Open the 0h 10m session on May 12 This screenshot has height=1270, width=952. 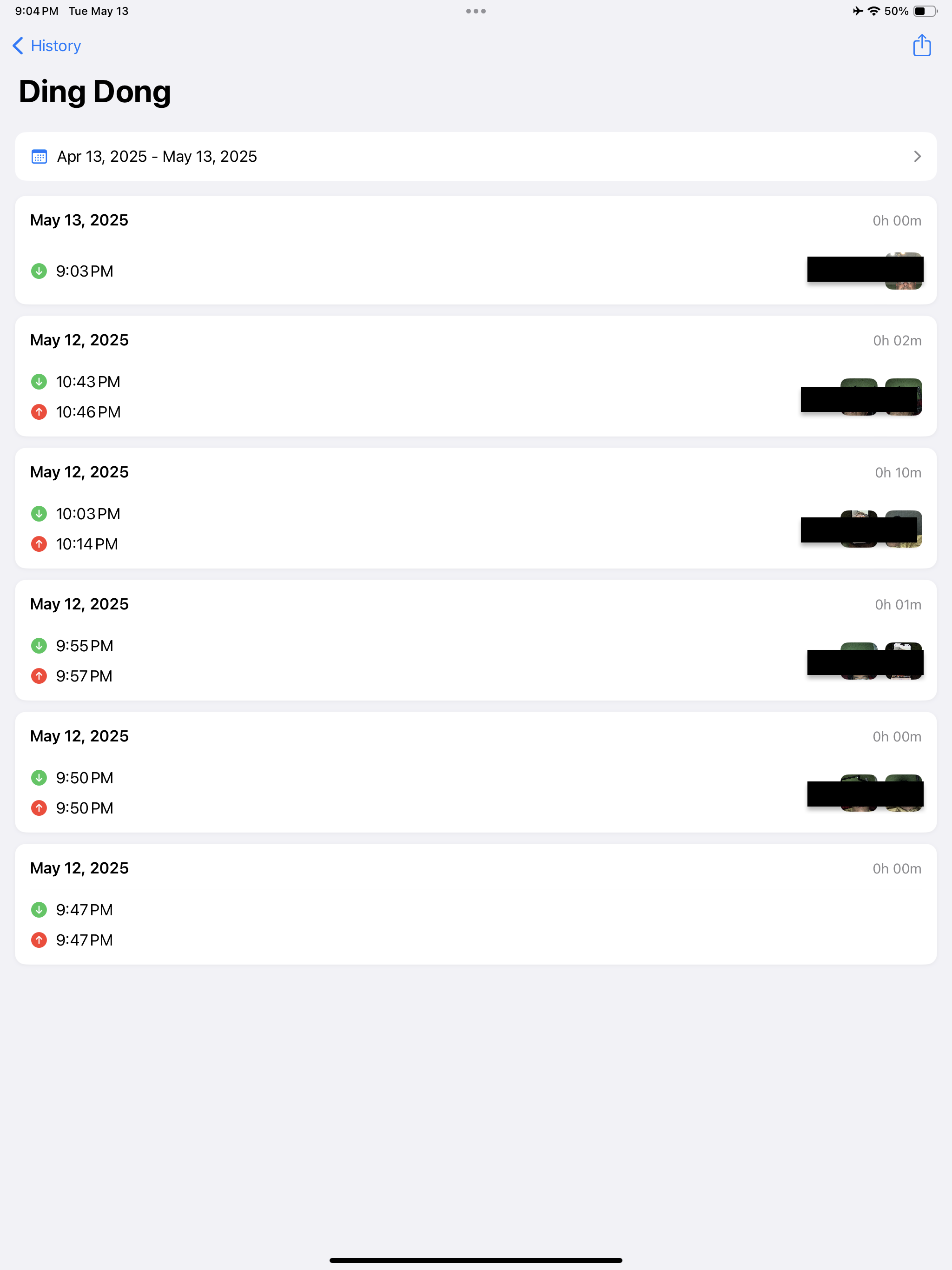79,472
